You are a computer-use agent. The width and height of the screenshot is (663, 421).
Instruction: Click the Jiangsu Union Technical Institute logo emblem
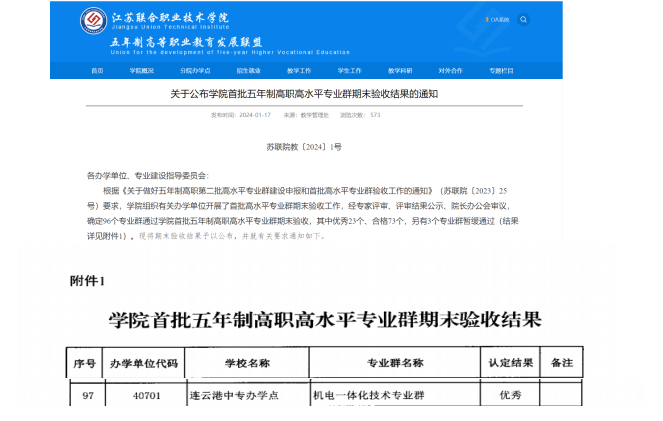tap(93, 20)
